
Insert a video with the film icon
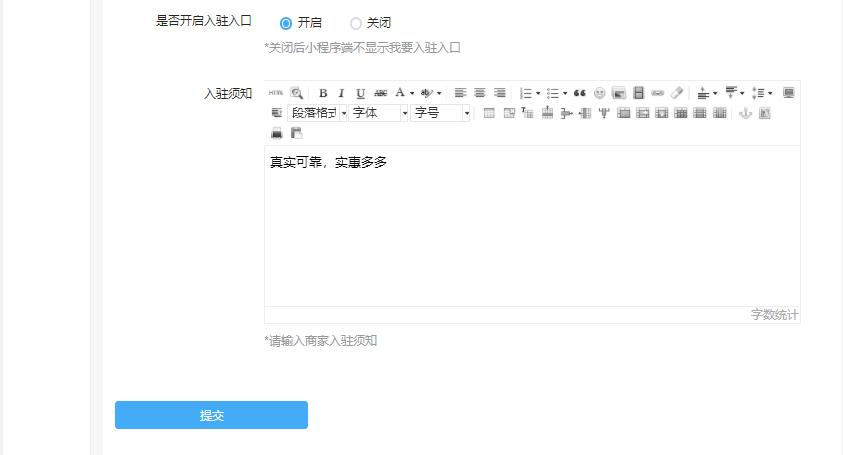(638, 93)
